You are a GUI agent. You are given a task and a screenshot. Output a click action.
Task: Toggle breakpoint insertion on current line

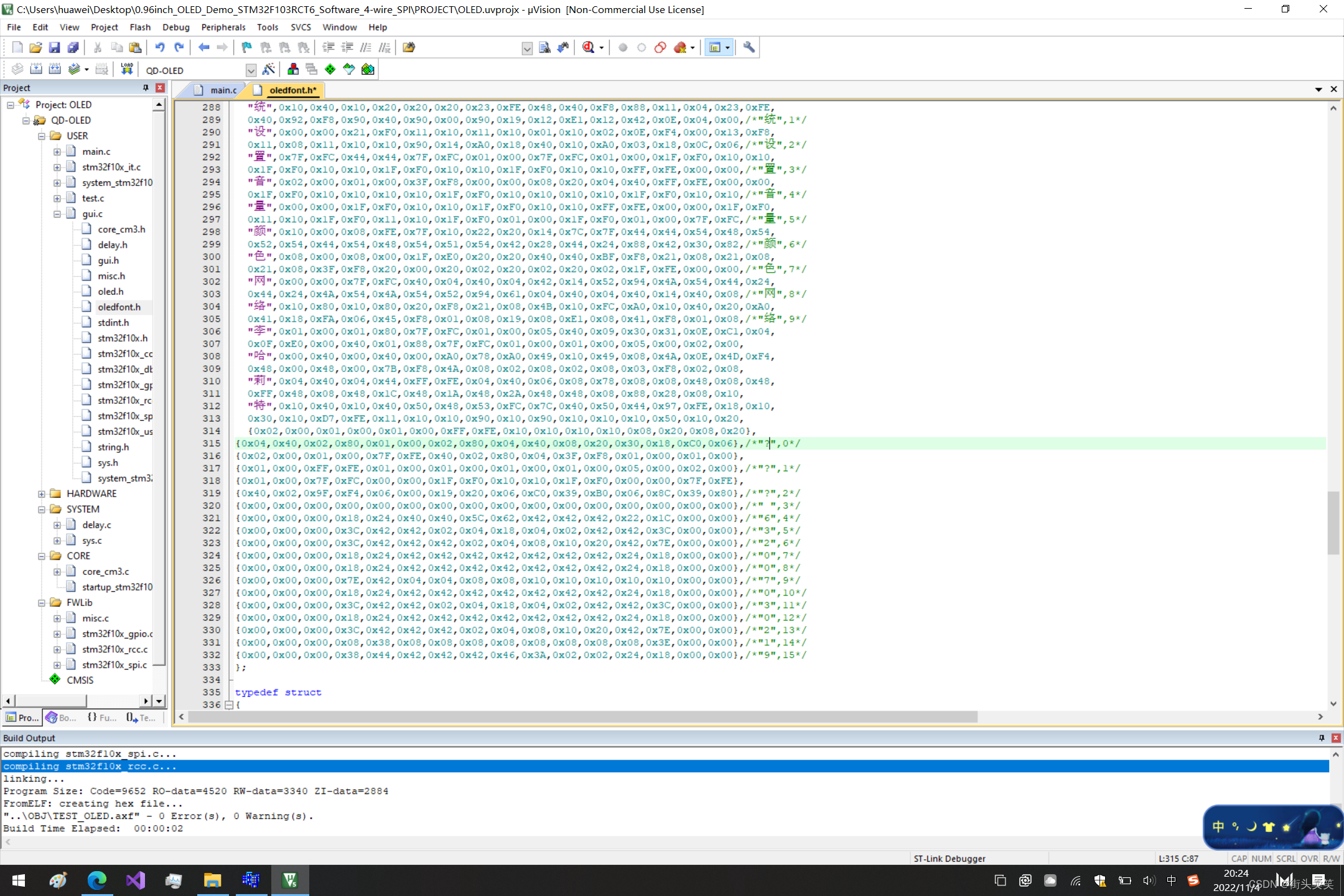(x=623, y=47)
